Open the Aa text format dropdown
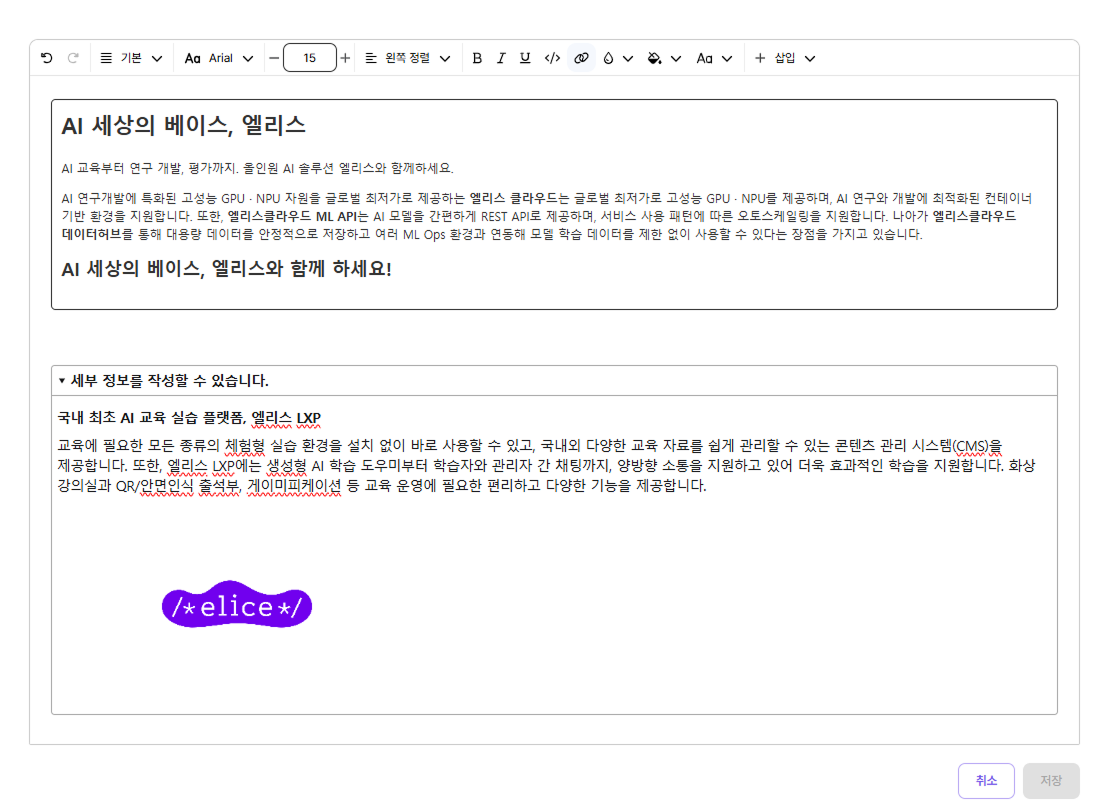The width and height of the screenshot is (1108, 811). click(x=714, y=58)
